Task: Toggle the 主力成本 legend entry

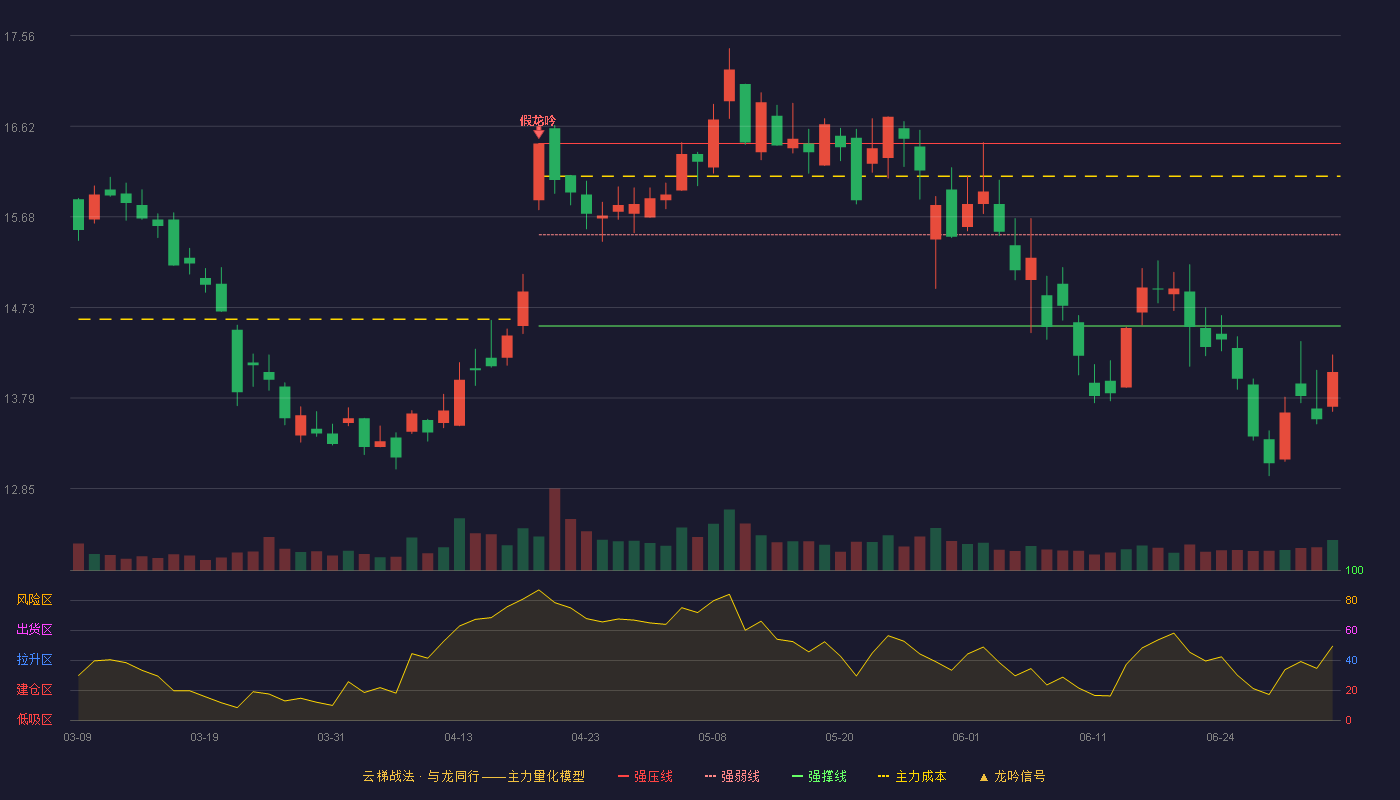Action: (911, 776)
